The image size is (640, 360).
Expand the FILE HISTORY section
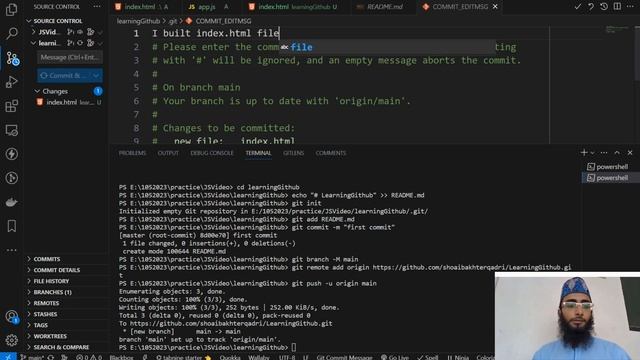[x=51, y=281]
